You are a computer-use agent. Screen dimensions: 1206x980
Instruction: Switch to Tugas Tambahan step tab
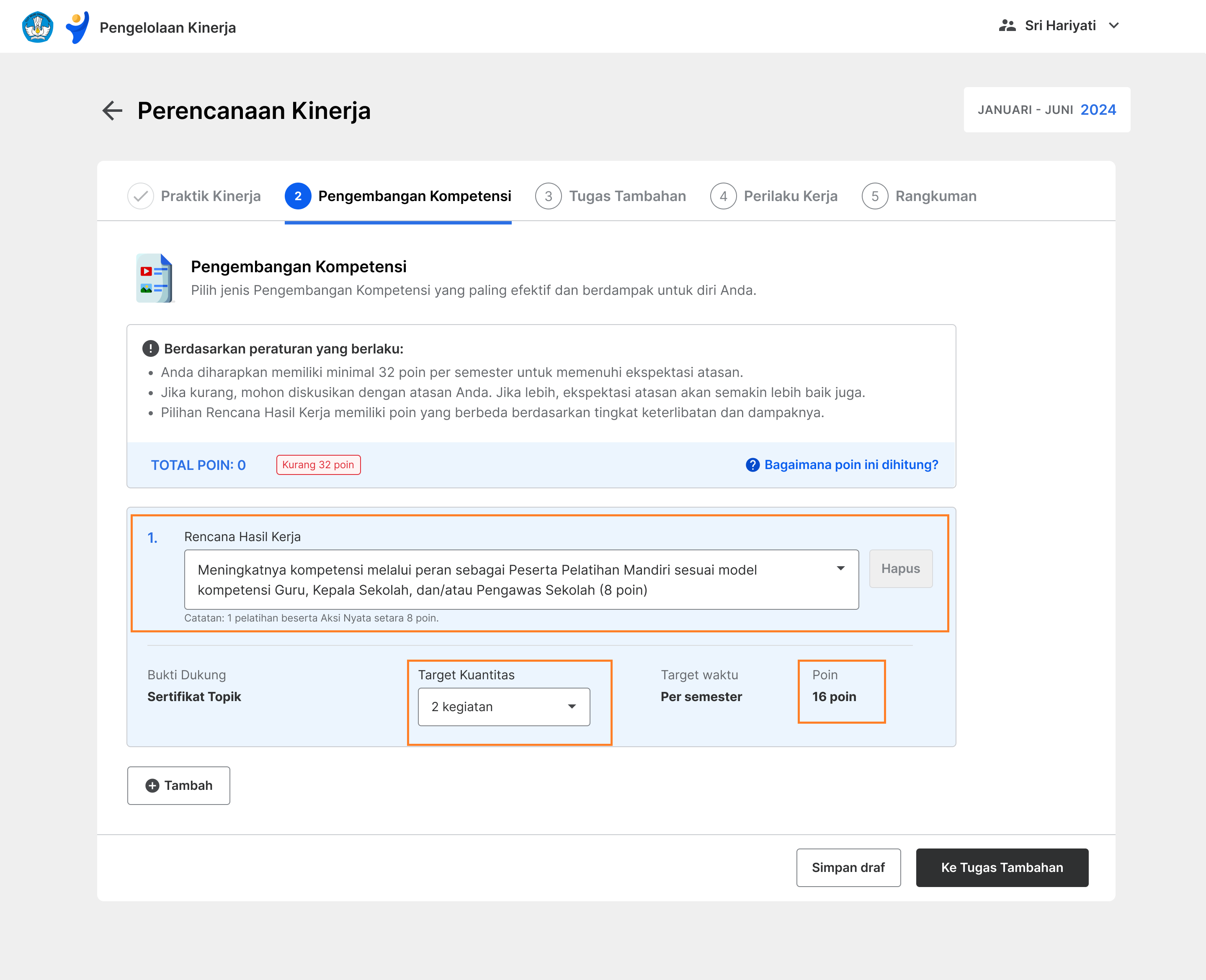tap(627, 196)
